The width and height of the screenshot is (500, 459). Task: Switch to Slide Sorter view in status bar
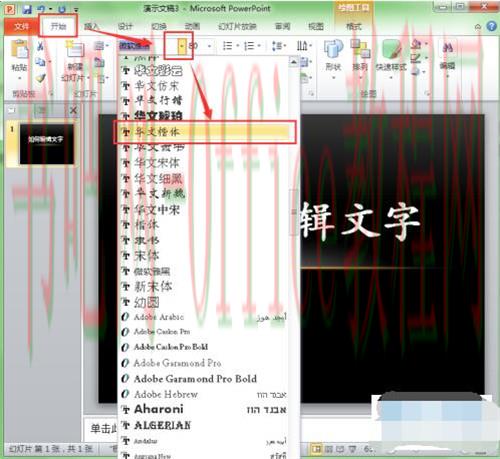point(328,449)
